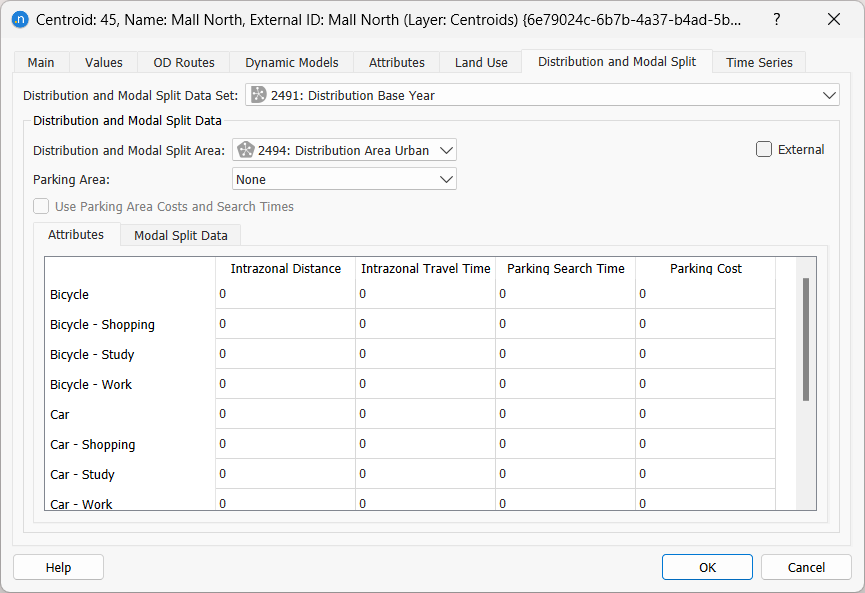This screenshot has height=593, width=865.
Task: Expand the Distribution and Modal Split Data Set dropdown
Action: [830, 95]
